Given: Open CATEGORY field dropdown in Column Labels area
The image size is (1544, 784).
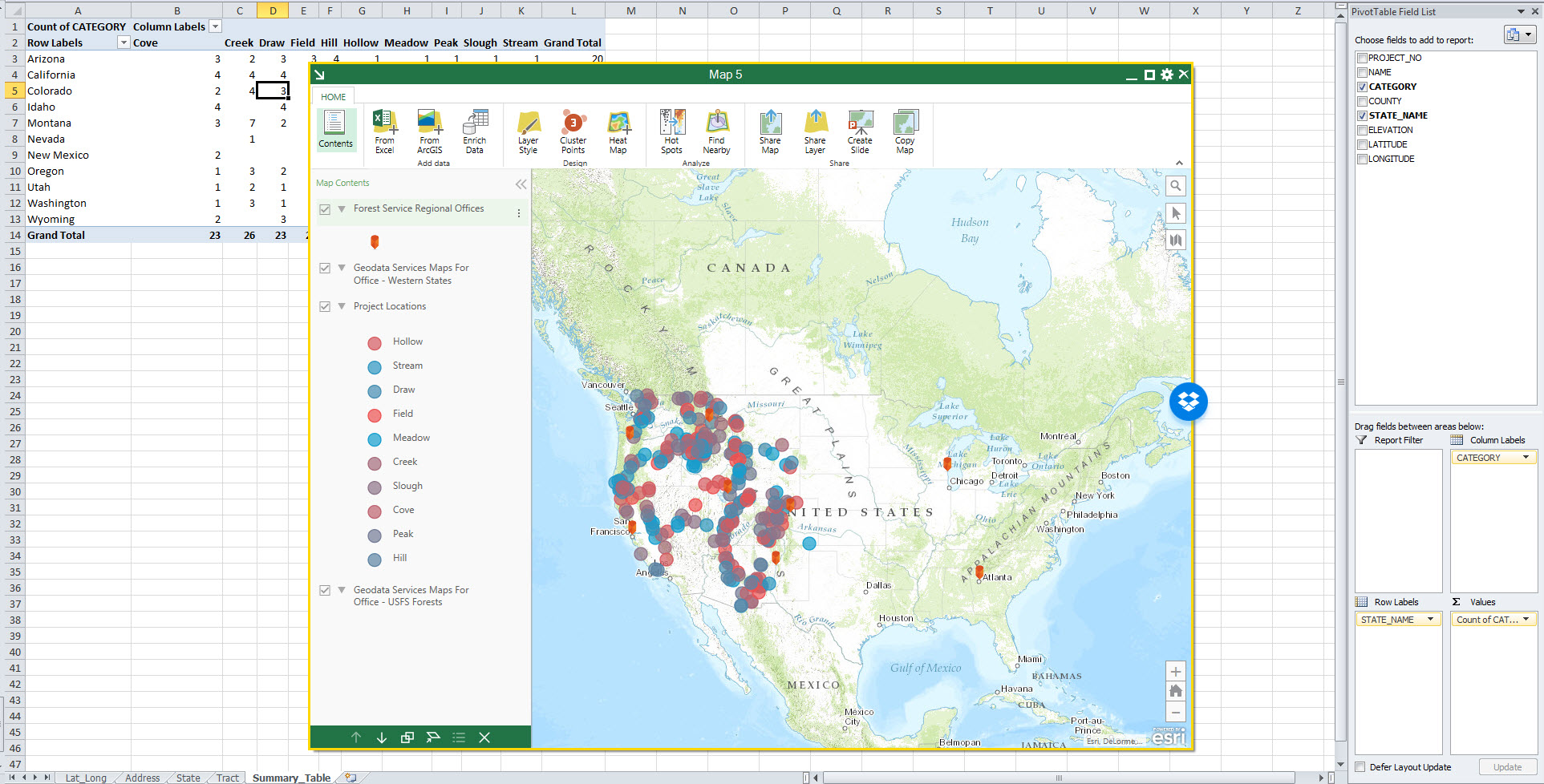Looking at the screenshot, I should coord(1526,458).
